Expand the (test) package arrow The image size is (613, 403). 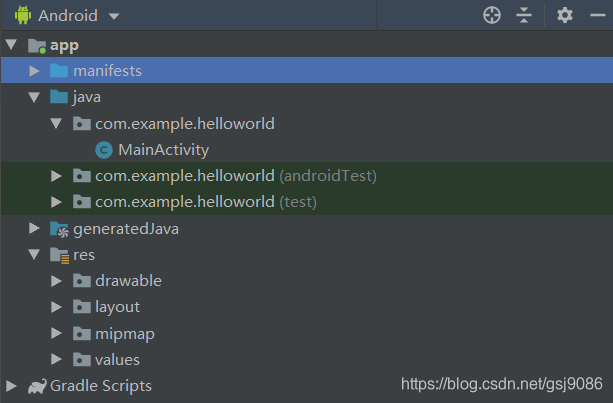coord(56,202)
